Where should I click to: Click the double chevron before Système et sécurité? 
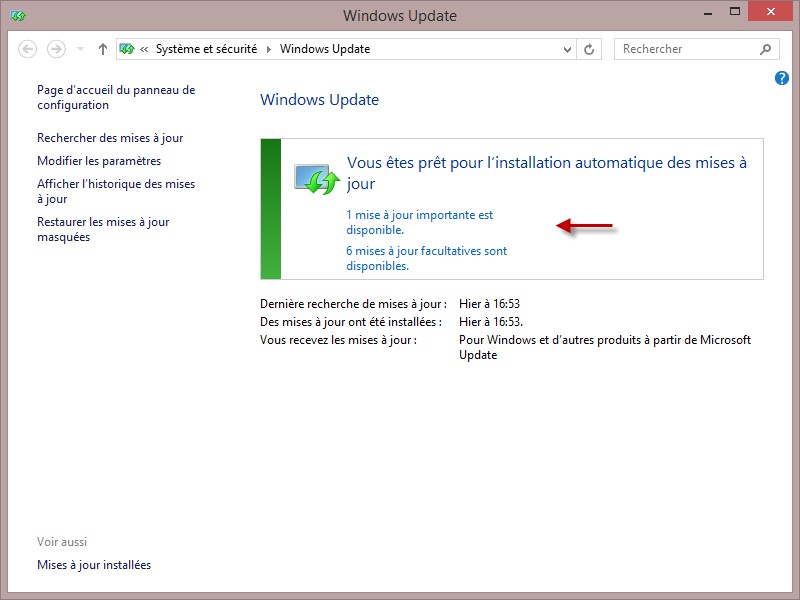(x=144, y=49)
